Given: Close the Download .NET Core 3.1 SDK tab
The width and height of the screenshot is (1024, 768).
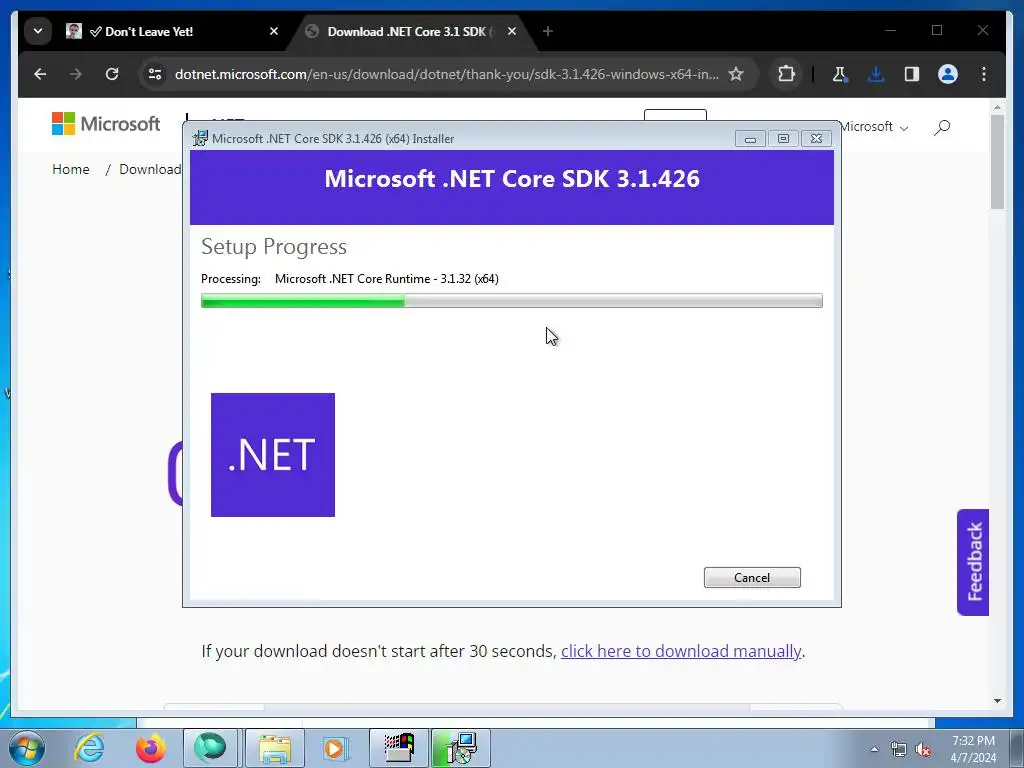Looking at the screenshot, I should pyautogui.click(x=512, y=31).
